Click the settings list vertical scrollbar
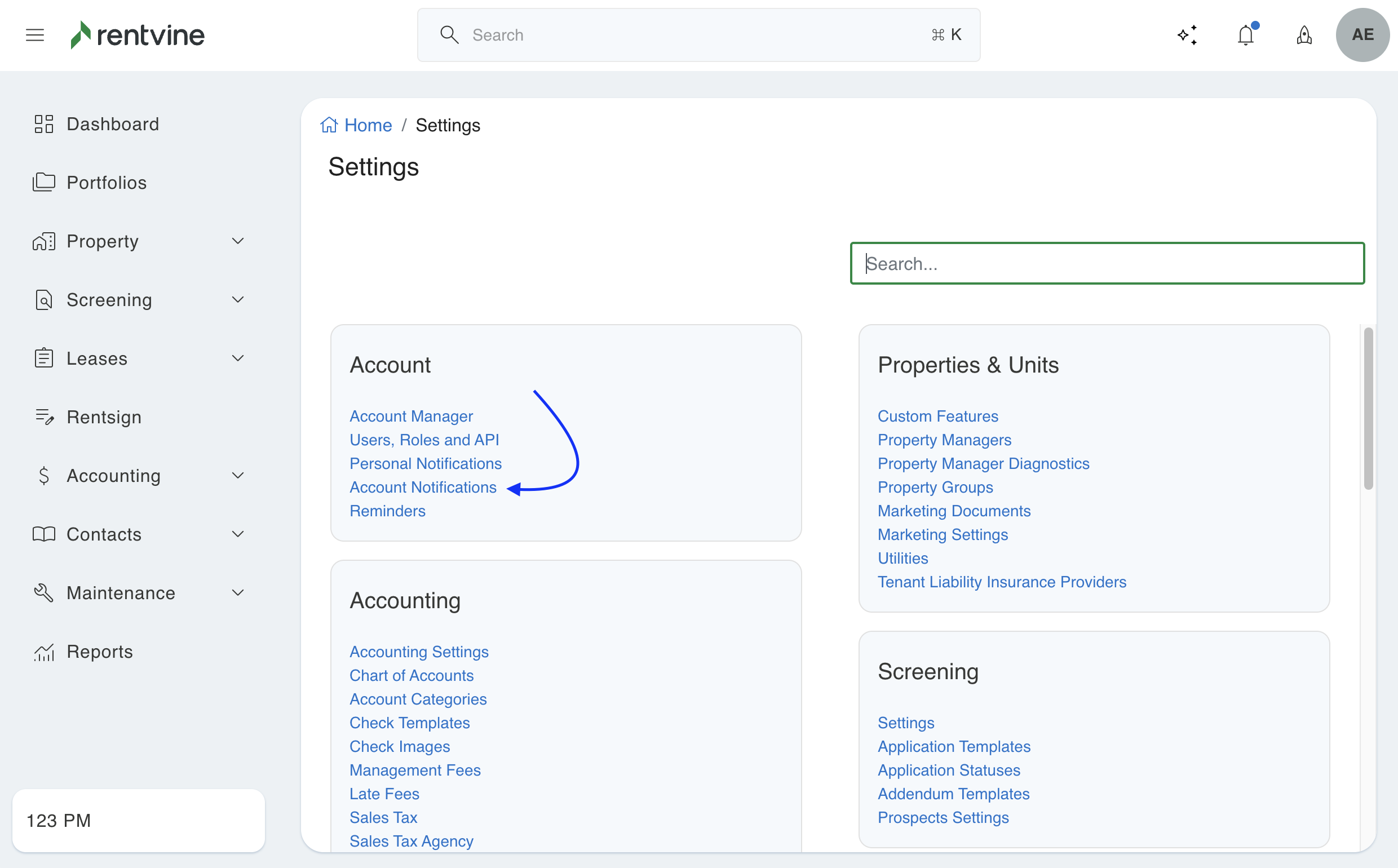Viewport: 1398px width, 868px height. [1368, 408]
